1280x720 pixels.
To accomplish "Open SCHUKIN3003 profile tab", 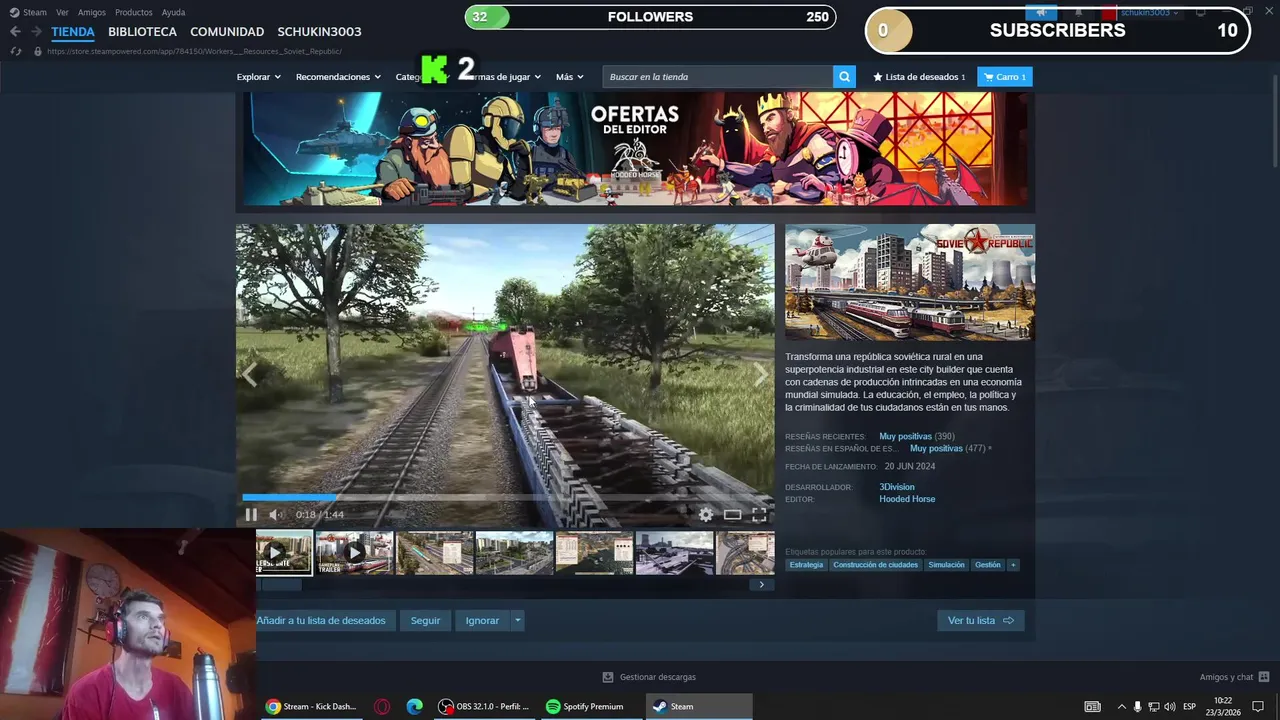I will 319,32.
